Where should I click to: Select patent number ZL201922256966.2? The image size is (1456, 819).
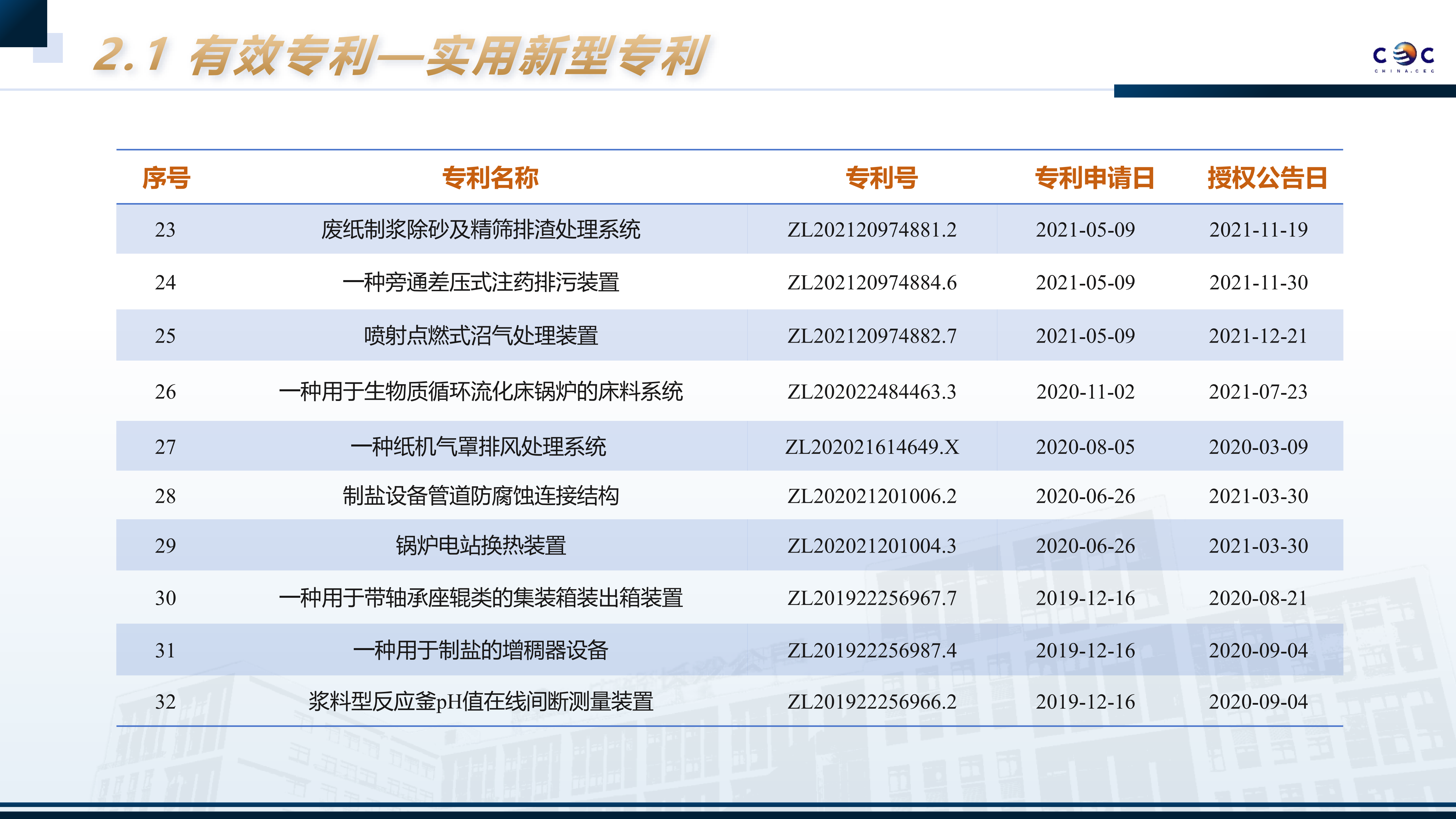872,702
